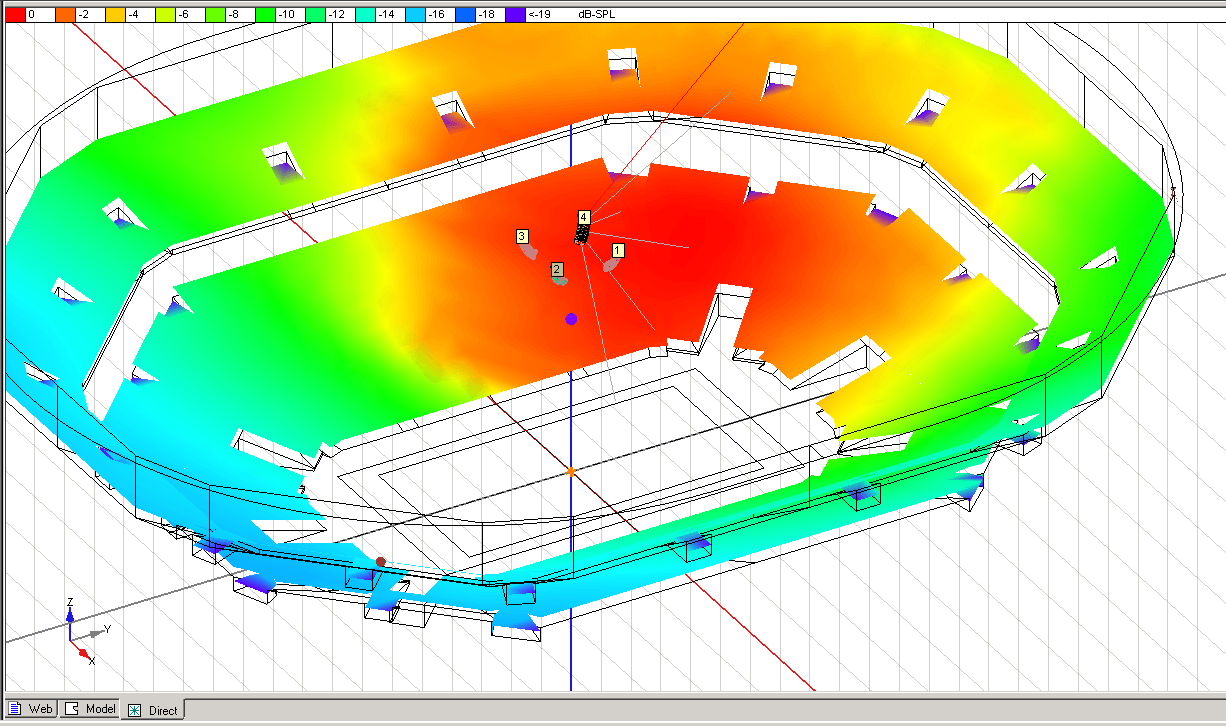Select the Direct tab
Screen dimensions: 1226x726
(153, 710)
